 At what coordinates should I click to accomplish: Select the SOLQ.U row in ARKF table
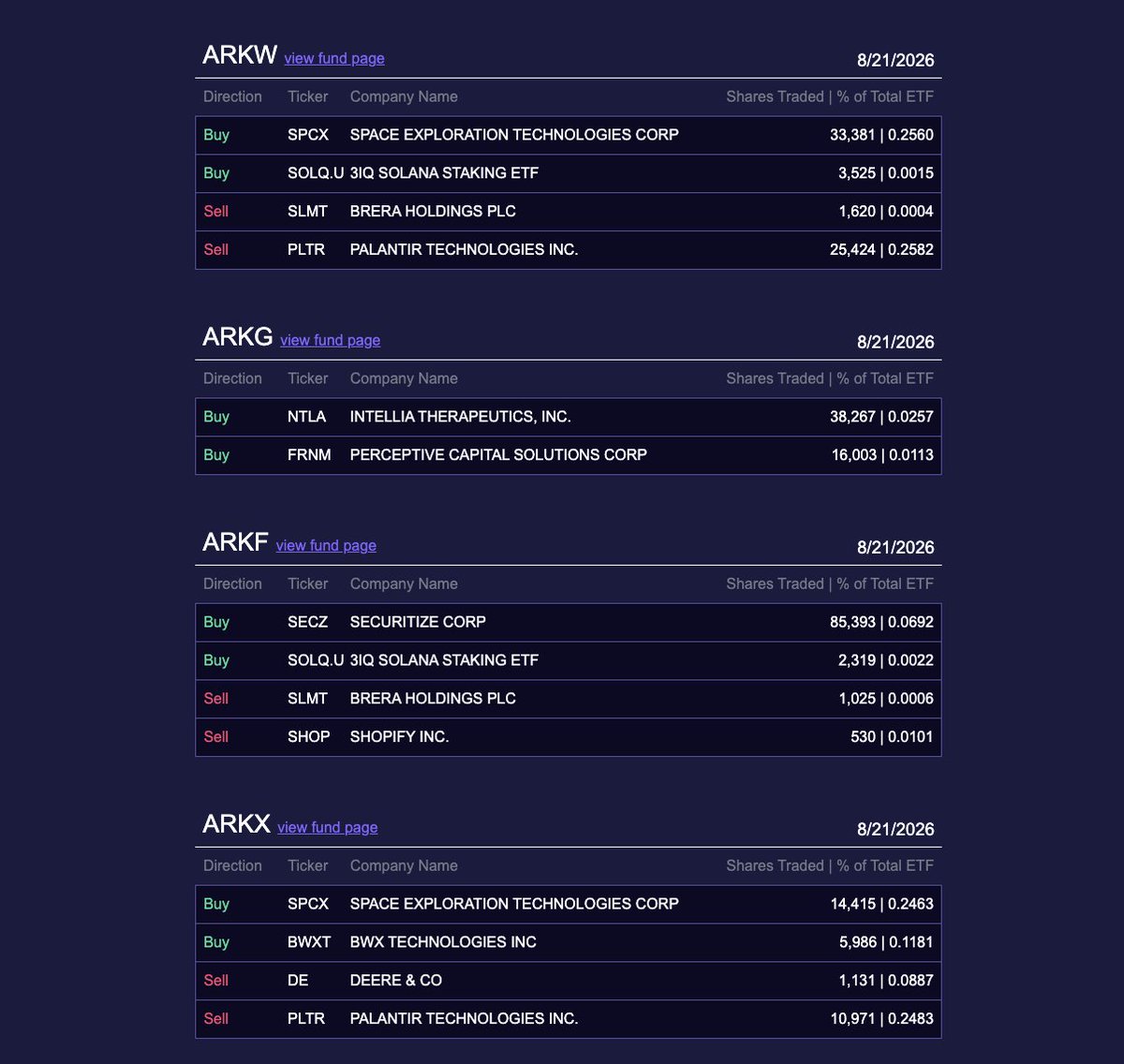[x=569, y=660]
